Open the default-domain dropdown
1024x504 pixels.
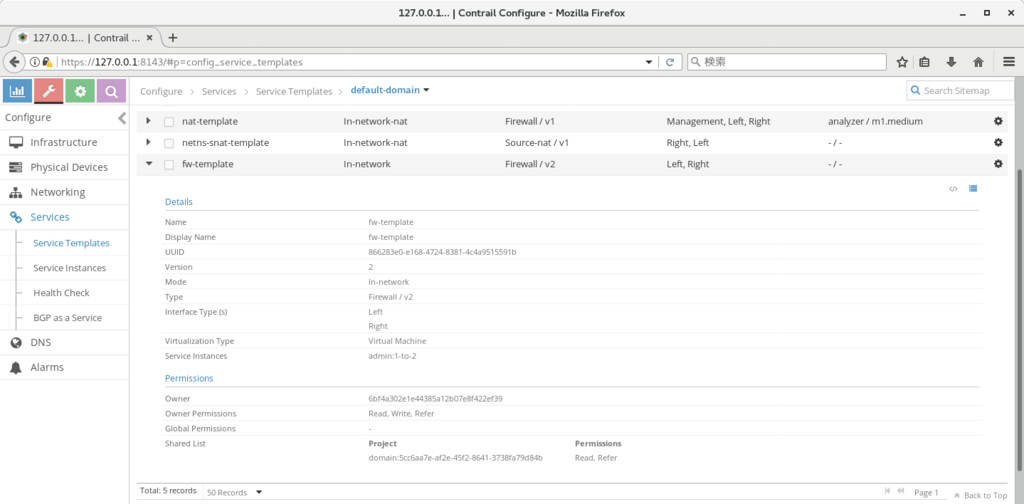point(390,90)
